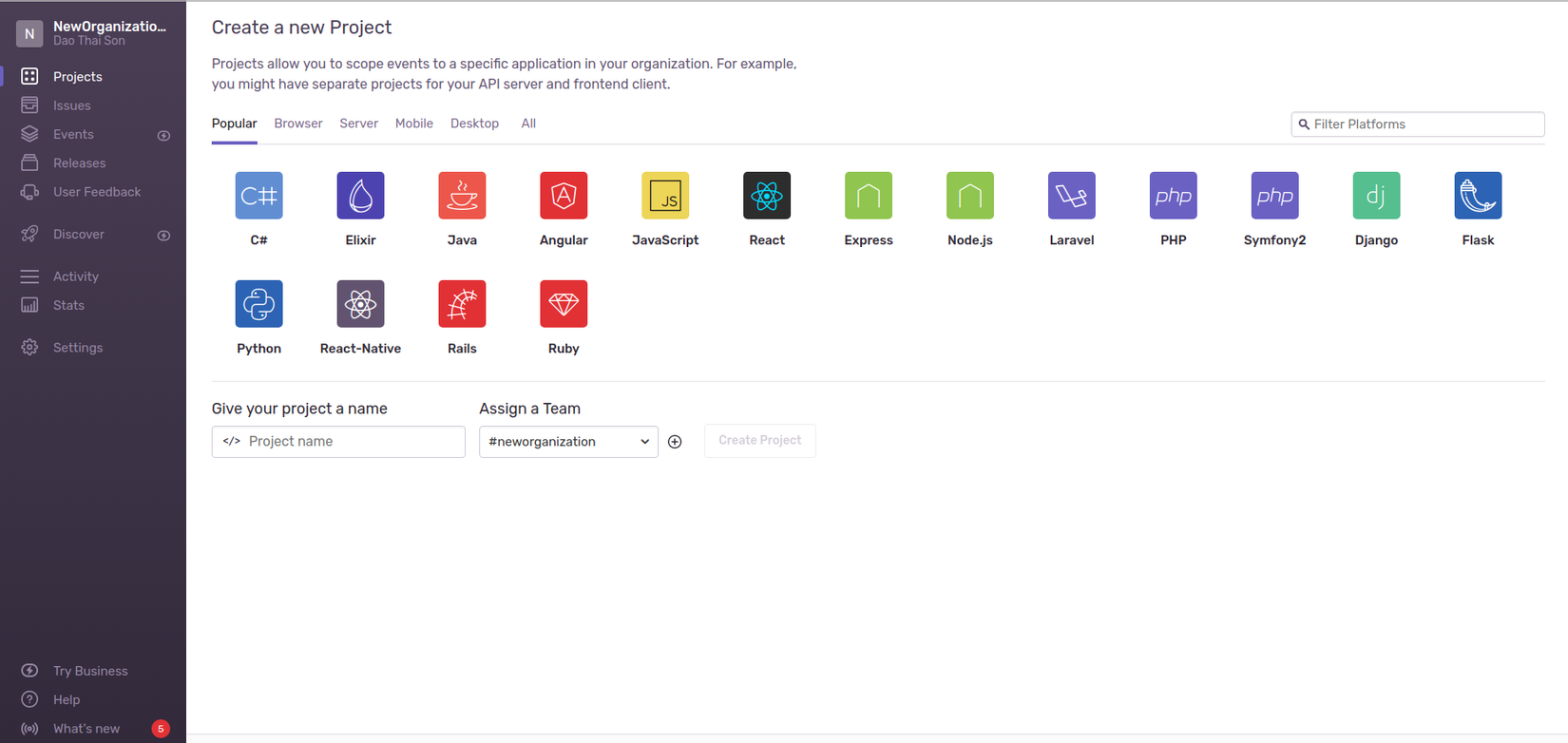Pick the Java platform icon
Image resolution: width=1568 pixels, height=743 pixels.
pyautogui.click(x=462, y=196)
